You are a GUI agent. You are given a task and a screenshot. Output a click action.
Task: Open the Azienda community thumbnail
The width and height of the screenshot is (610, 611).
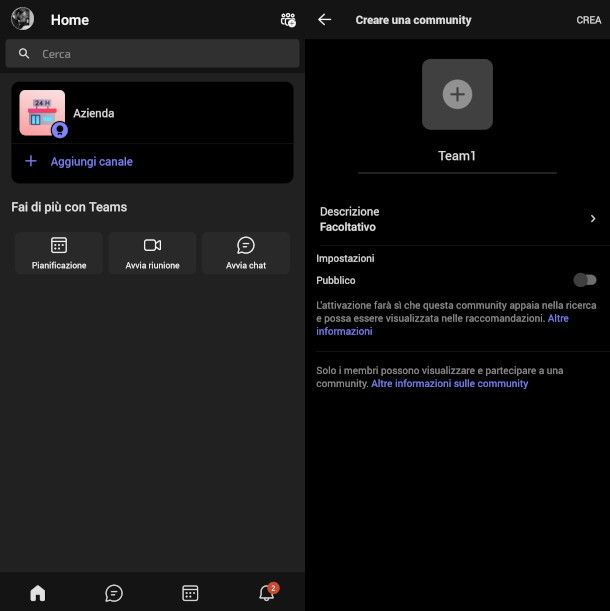[42, 113]
